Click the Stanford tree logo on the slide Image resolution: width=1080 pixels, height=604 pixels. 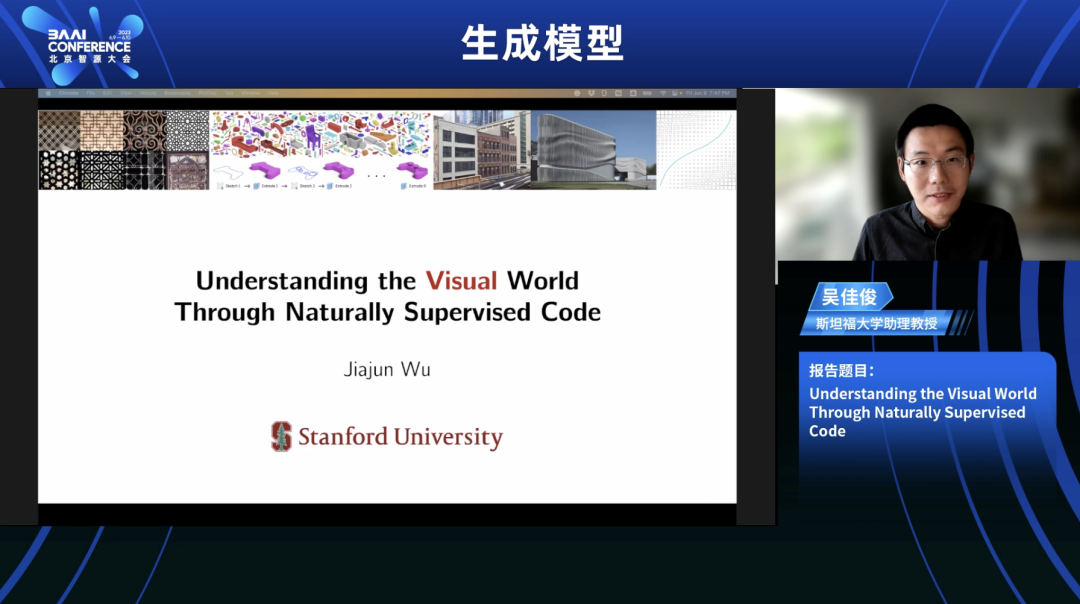click(x=281, y=436)
